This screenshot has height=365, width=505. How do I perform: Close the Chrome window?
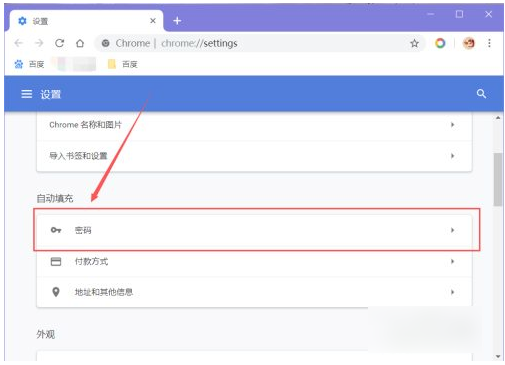point(488,14)
